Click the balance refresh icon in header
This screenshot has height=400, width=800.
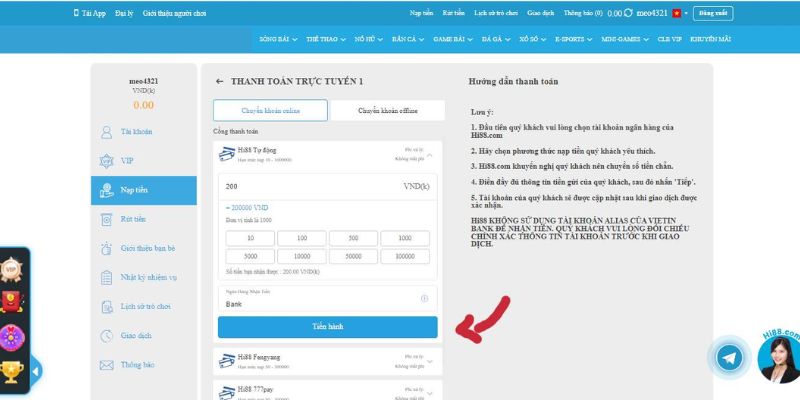[628, 13]
